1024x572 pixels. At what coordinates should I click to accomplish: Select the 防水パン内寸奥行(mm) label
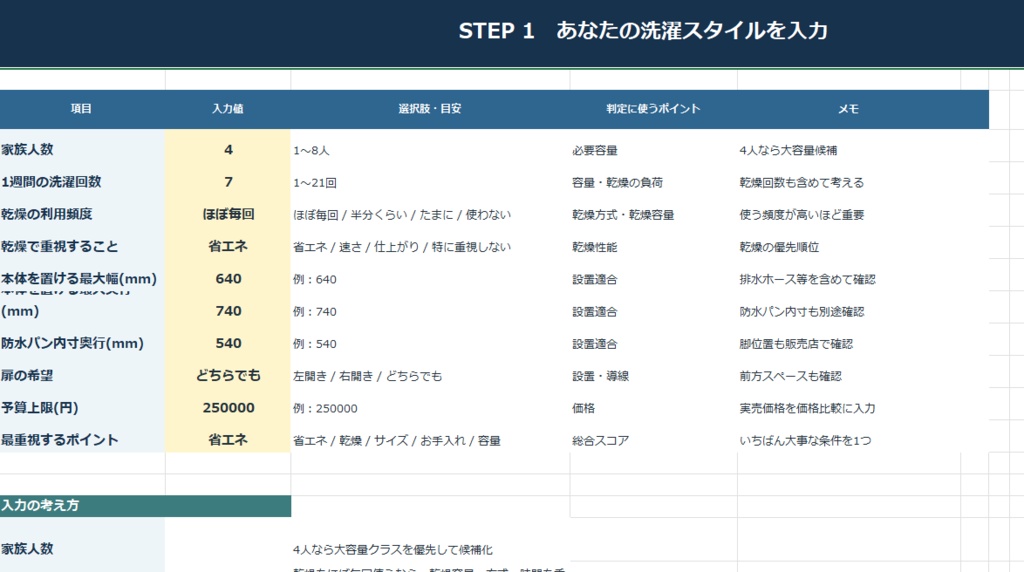pos(72,343)
